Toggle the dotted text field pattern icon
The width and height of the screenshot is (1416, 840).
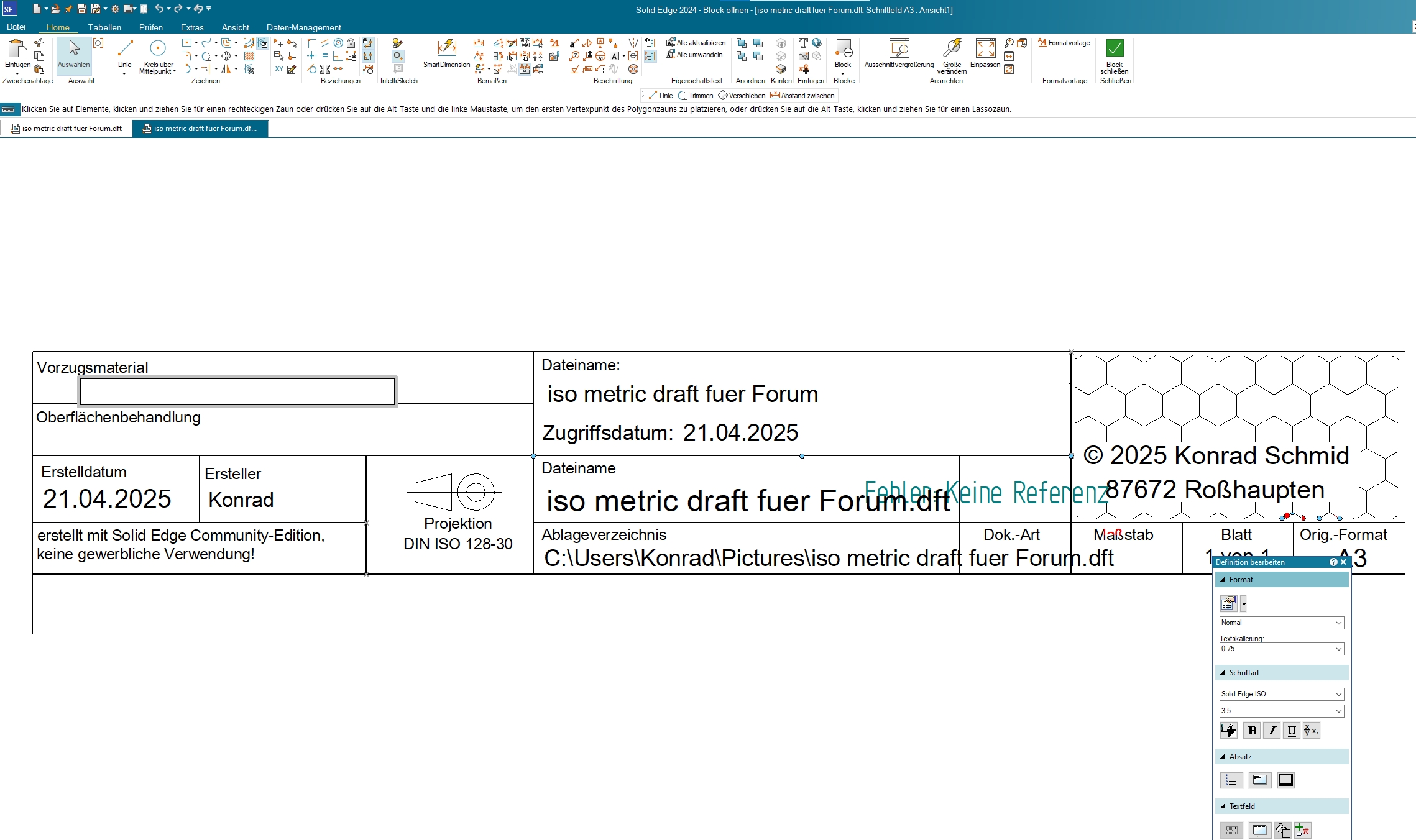(1231, 830)
